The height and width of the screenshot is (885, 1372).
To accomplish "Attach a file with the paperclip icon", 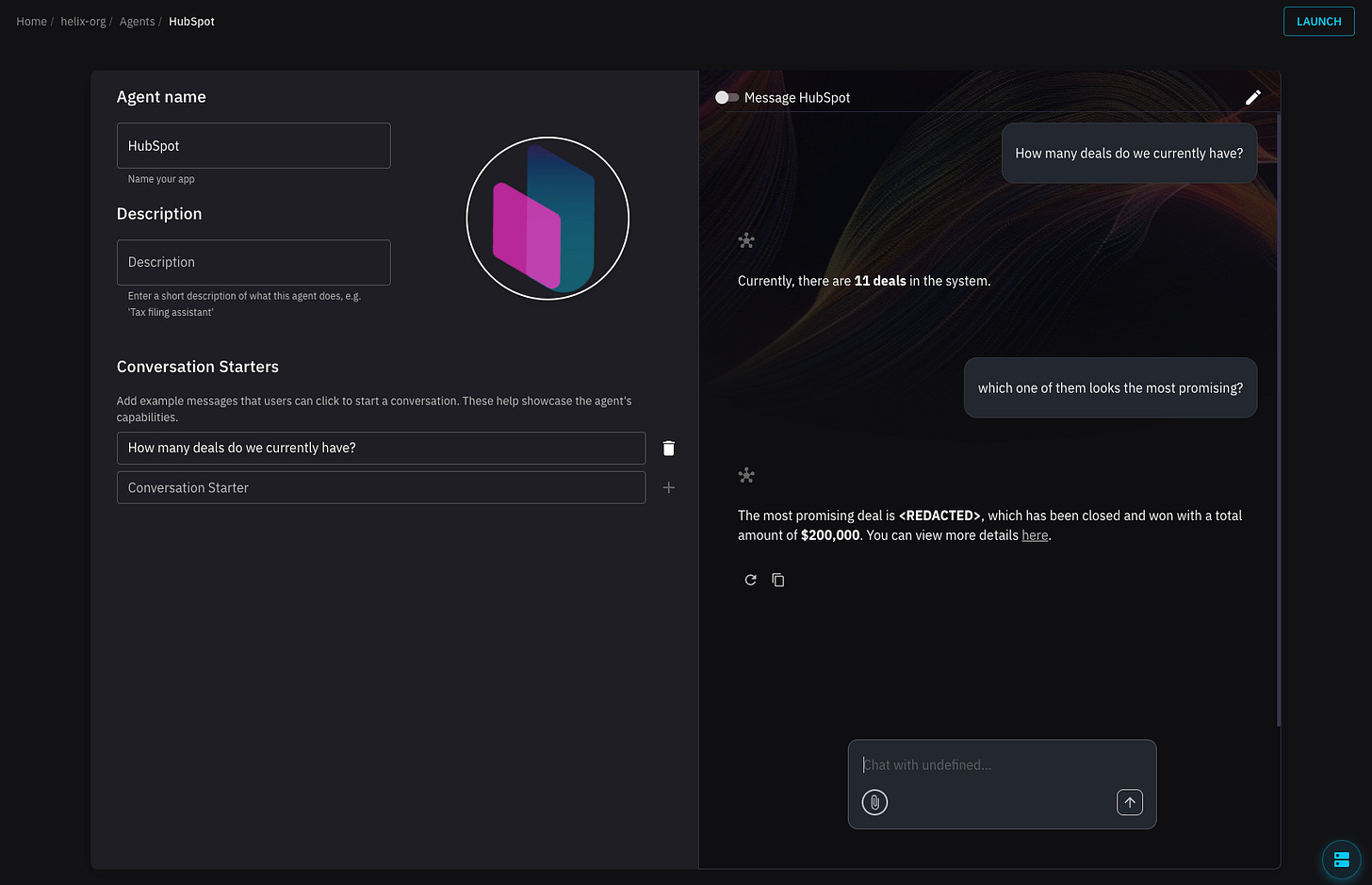I will (x=874, y=802).
